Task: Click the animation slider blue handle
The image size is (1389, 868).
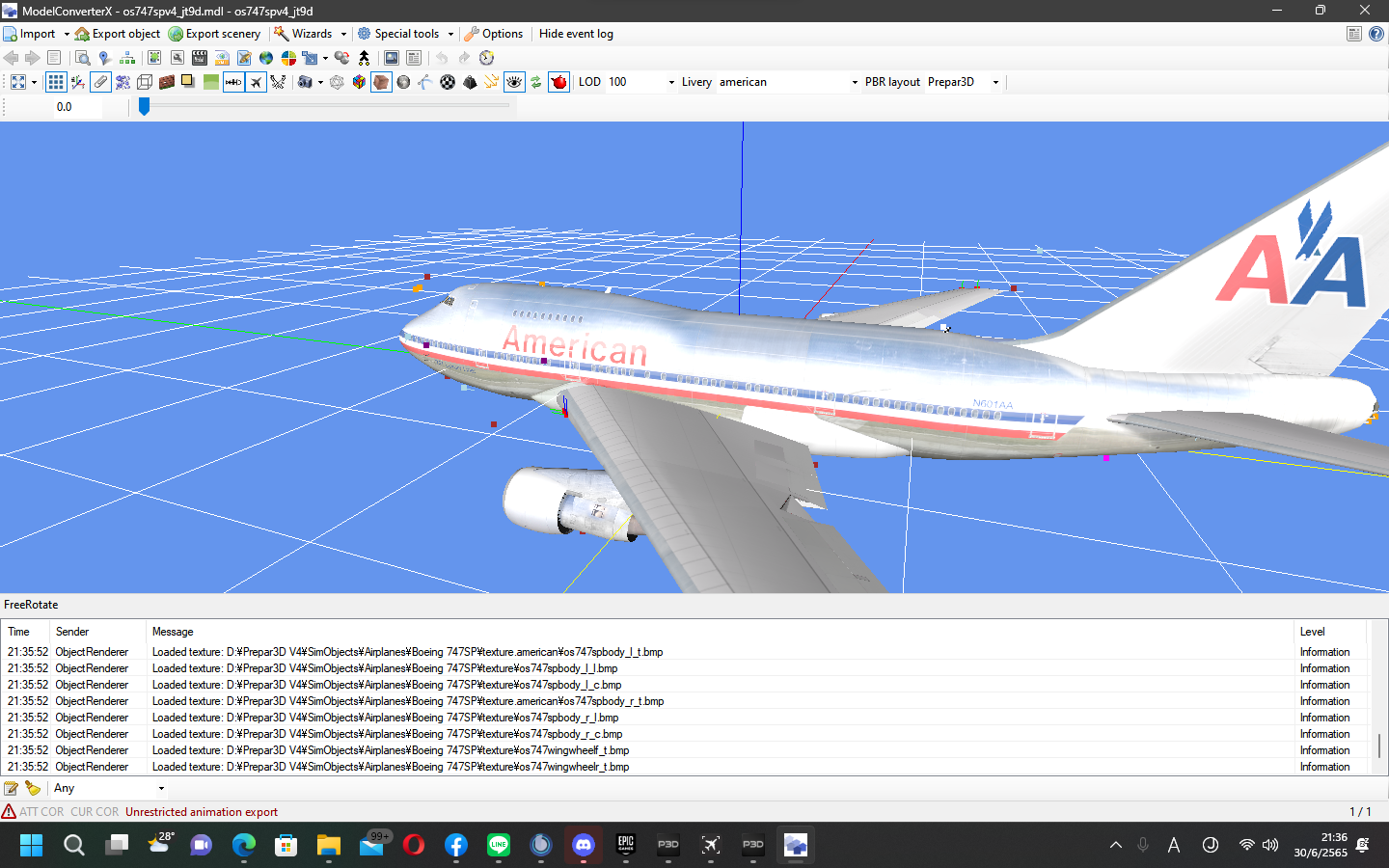Action: 144,106
